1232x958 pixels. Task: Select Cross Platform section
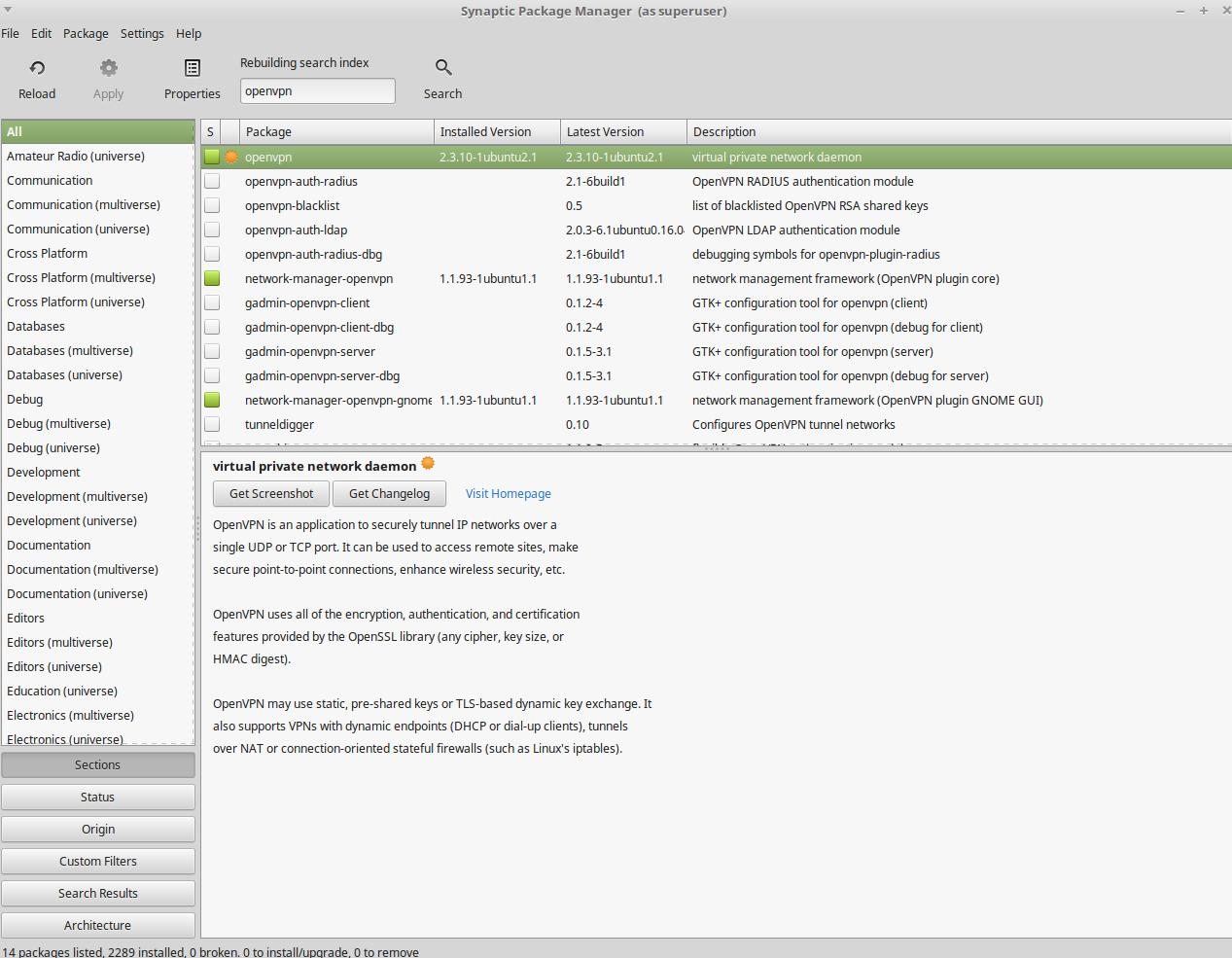[x=97, y=253]
